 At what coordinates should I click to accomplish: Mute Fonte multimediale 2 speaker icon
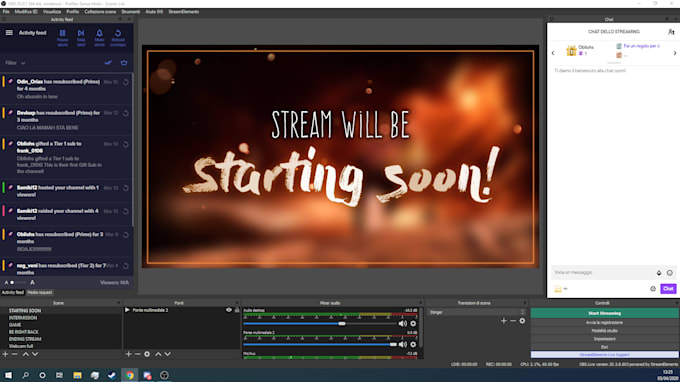(402, 344)
